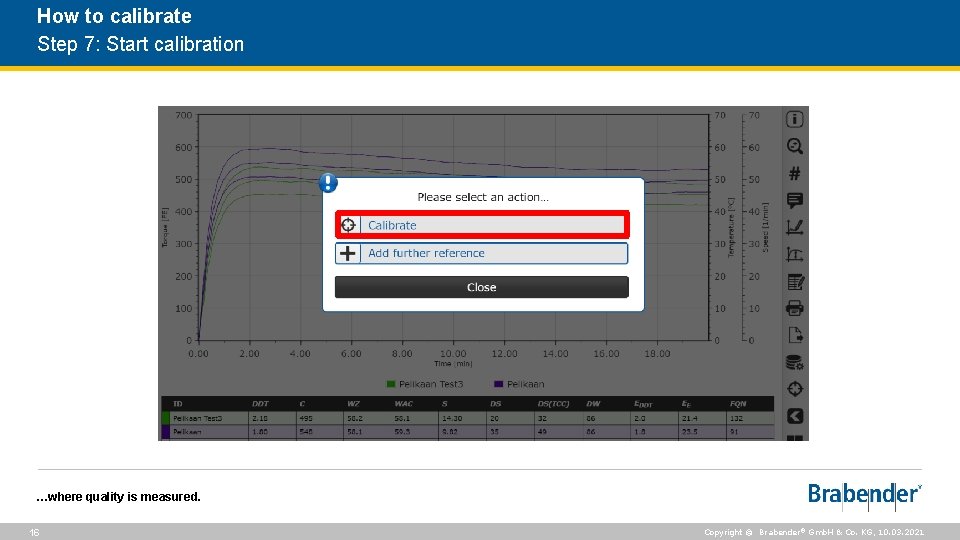Click green Pelikaan Test3 legend swatch

(x=391, y=384)
